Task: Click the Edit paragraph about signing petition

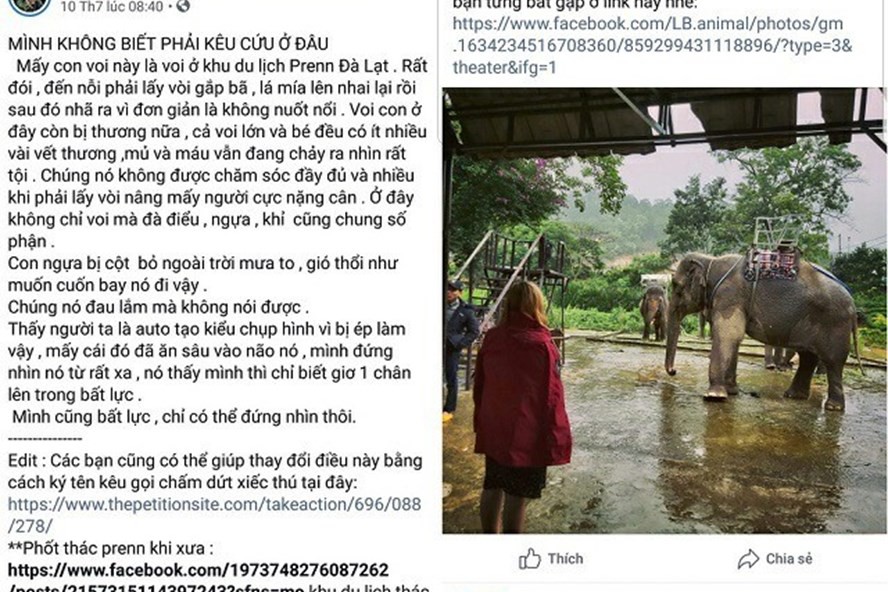Action: [x=215, y=471]
